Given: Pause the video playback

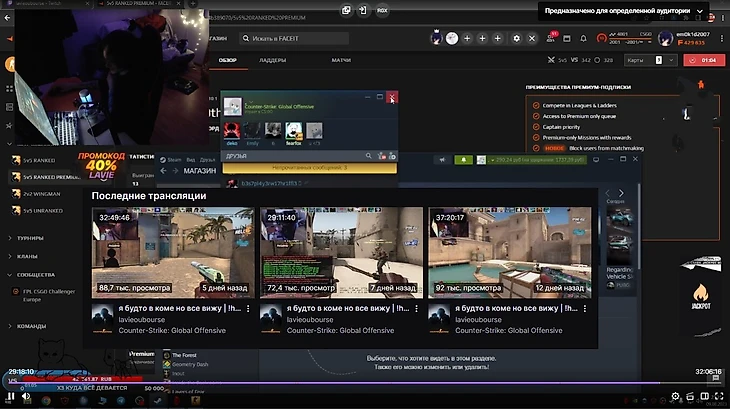Looking at the screenshot, I should 10,398.
